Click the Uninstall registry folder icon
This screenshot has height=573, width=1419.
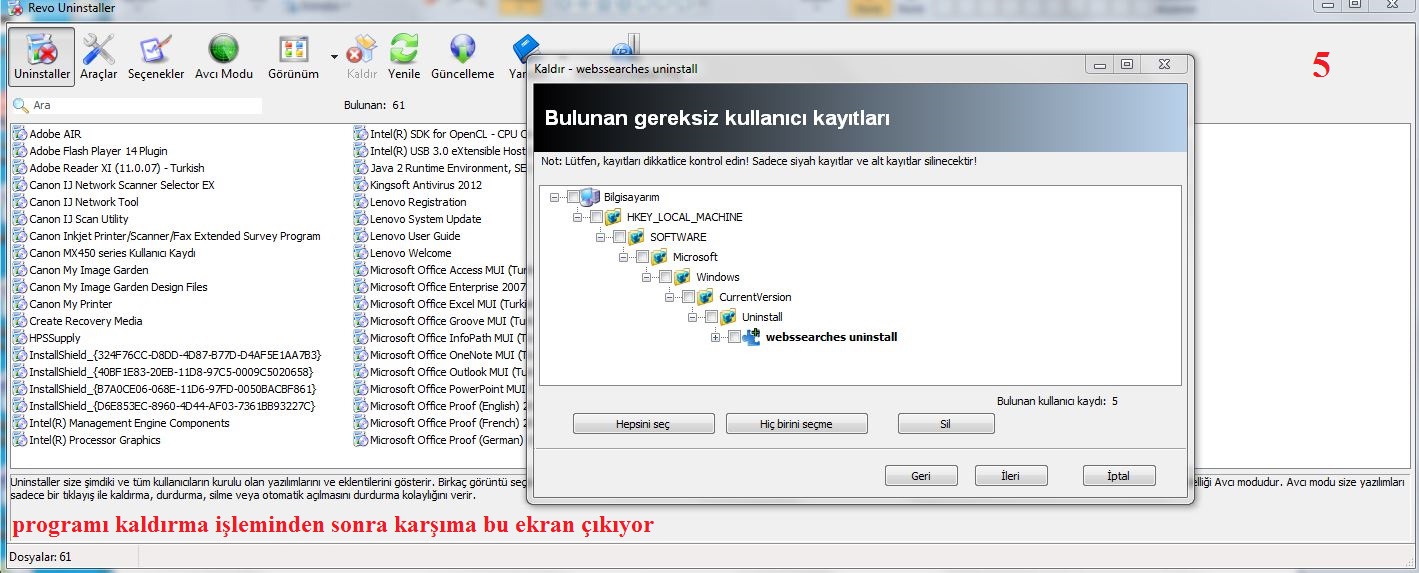[x=728, y=317]
